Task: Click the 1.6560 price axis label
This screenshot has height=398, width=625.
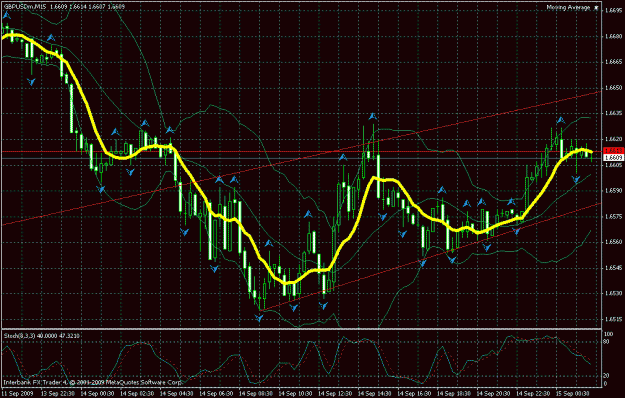Action: [x=613, y=242]
